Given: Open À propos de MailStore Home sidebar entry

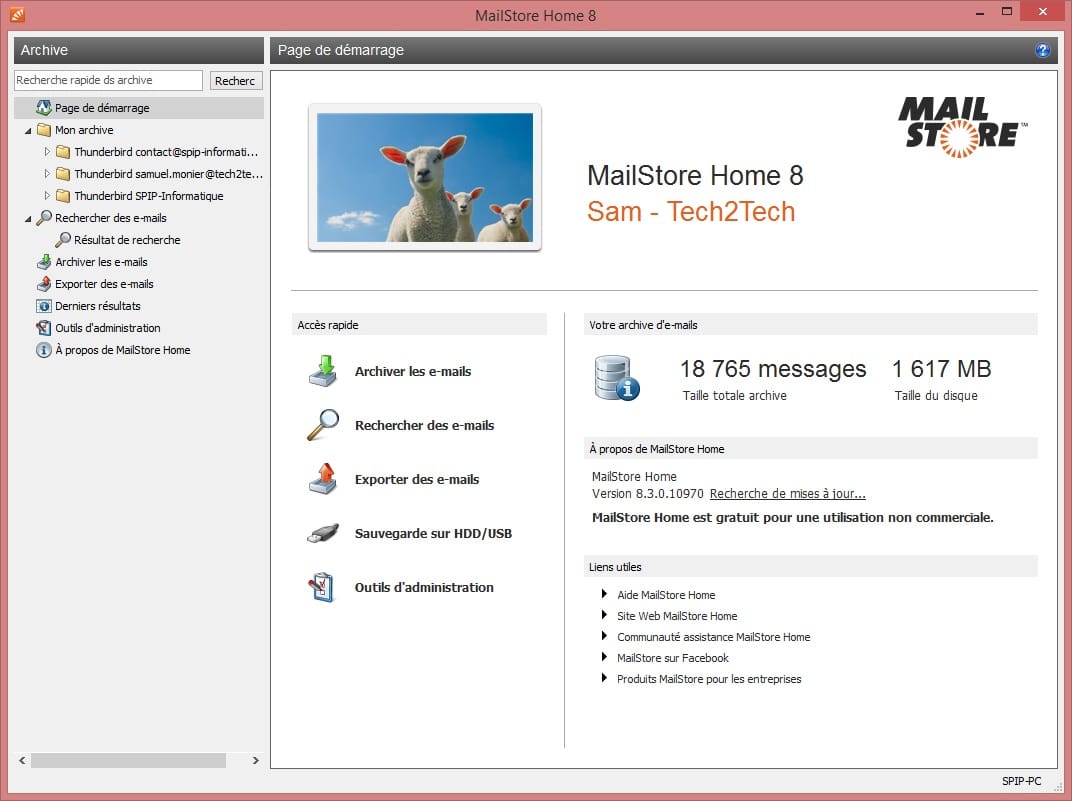Looking at the screenshot, I should [123, 350].
